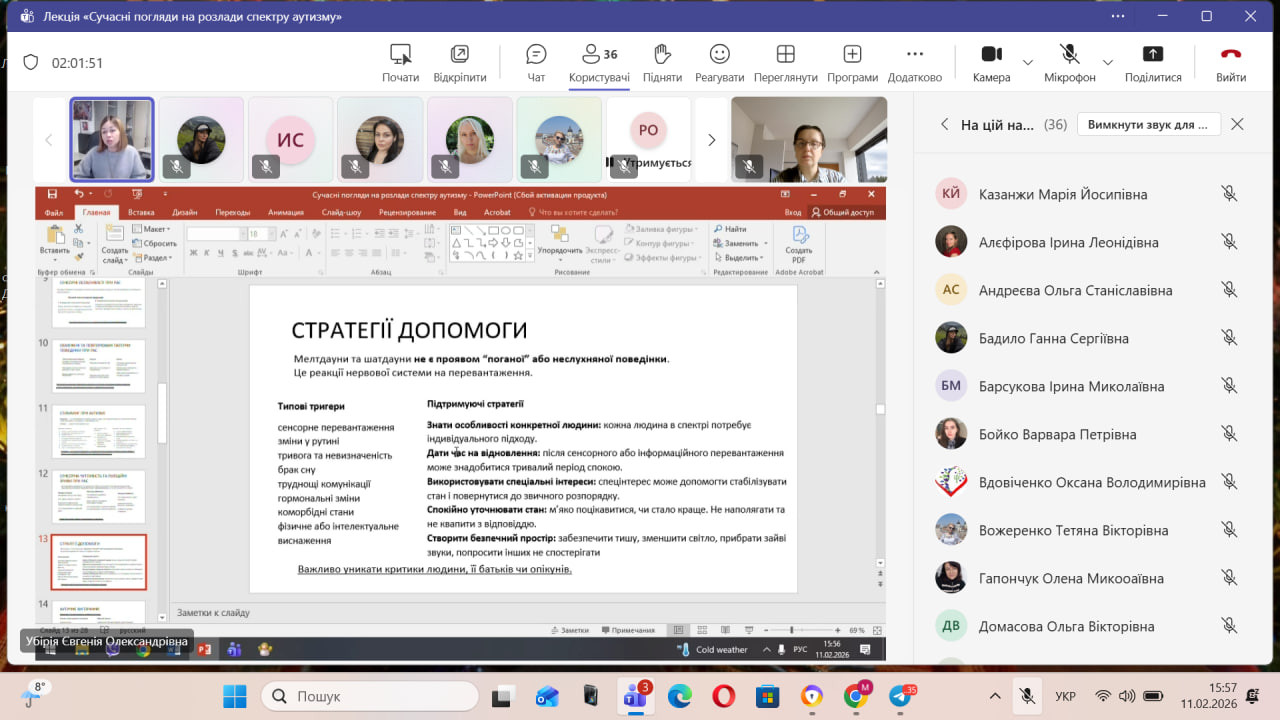Toggle the taskbar microphone mute icon
The image size is (1280, 720).
click(x=1026, y=696)
